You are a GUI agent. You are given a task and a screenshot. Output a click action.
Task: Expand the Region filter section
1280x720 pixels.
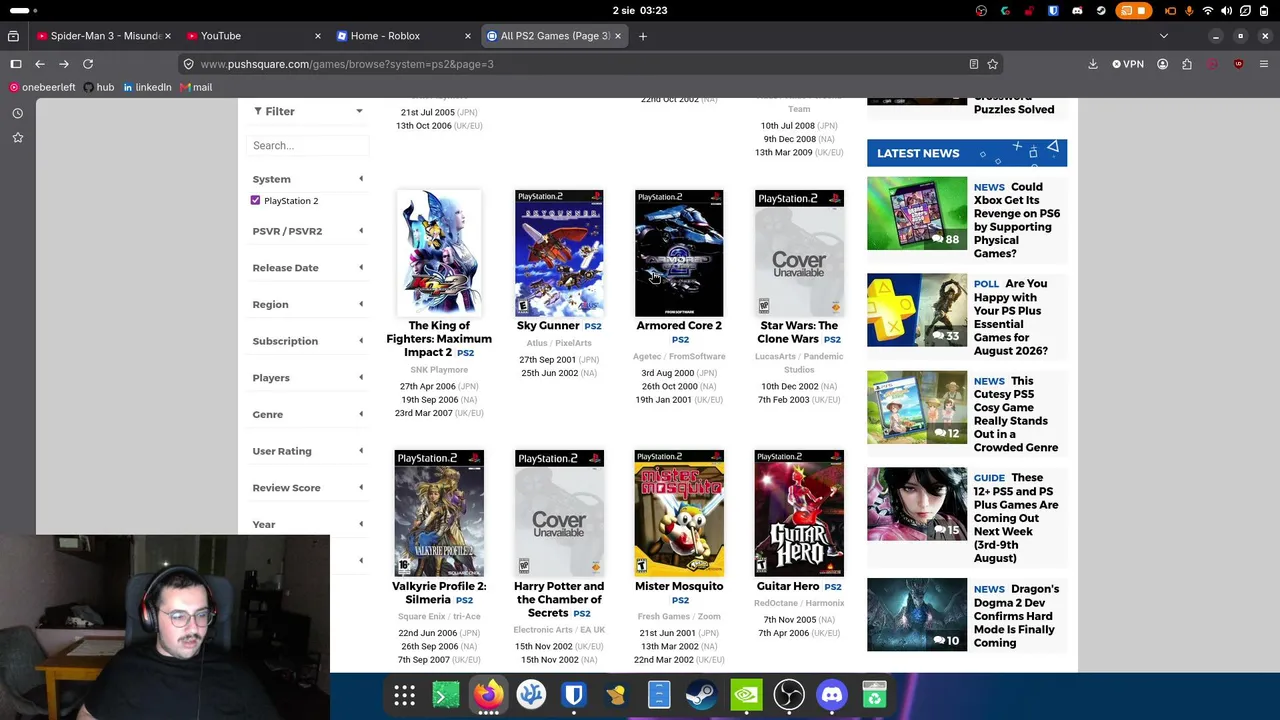[x=307, y=304]
